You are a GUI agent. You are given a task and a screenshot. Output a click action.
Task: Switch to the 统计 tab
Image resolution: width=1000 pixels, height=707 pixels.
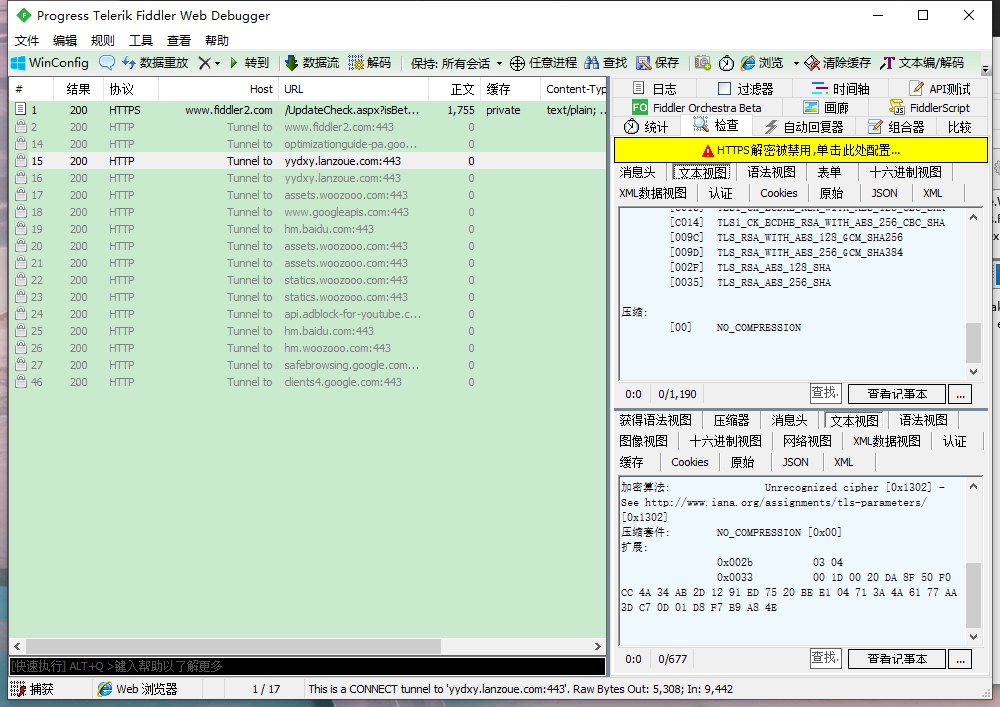point(646,127)
